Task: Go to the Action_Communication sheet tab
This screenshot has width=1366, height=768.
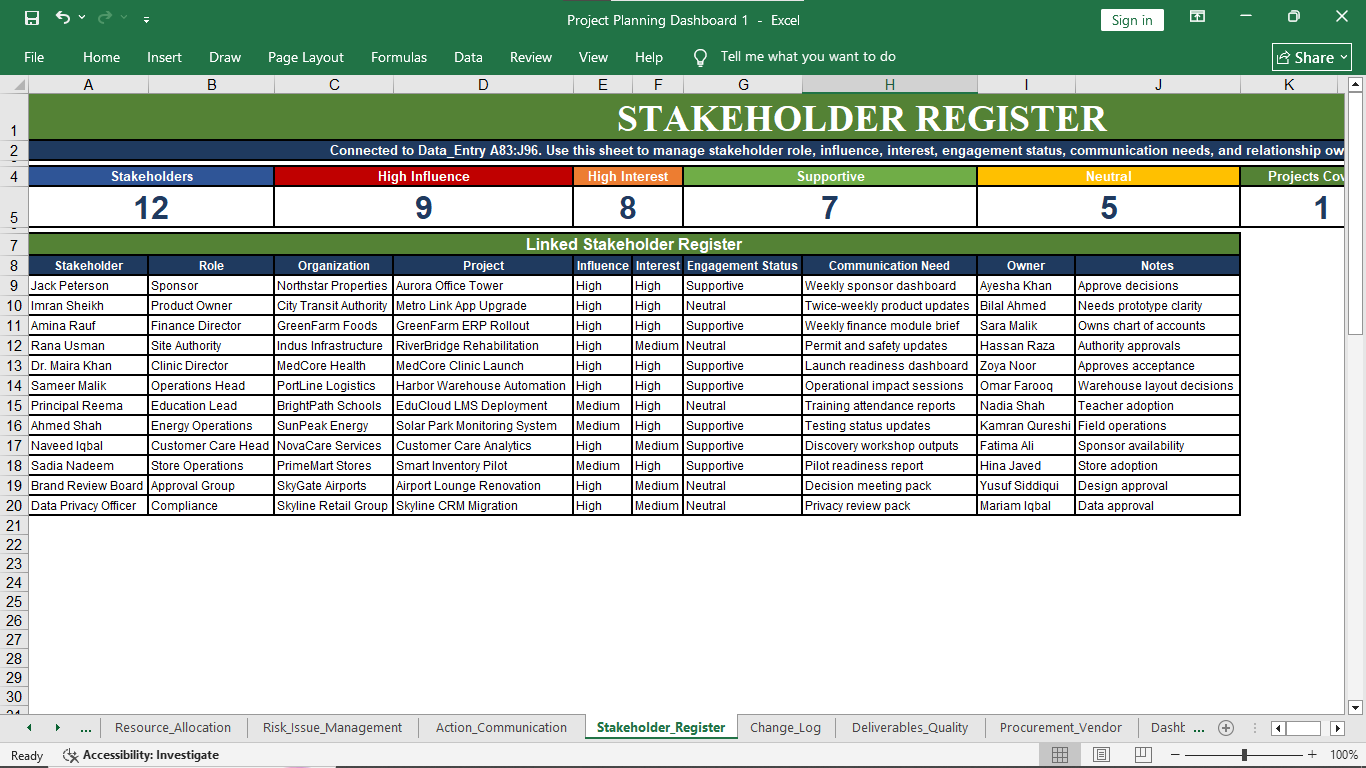Action: tap(501, 728)
